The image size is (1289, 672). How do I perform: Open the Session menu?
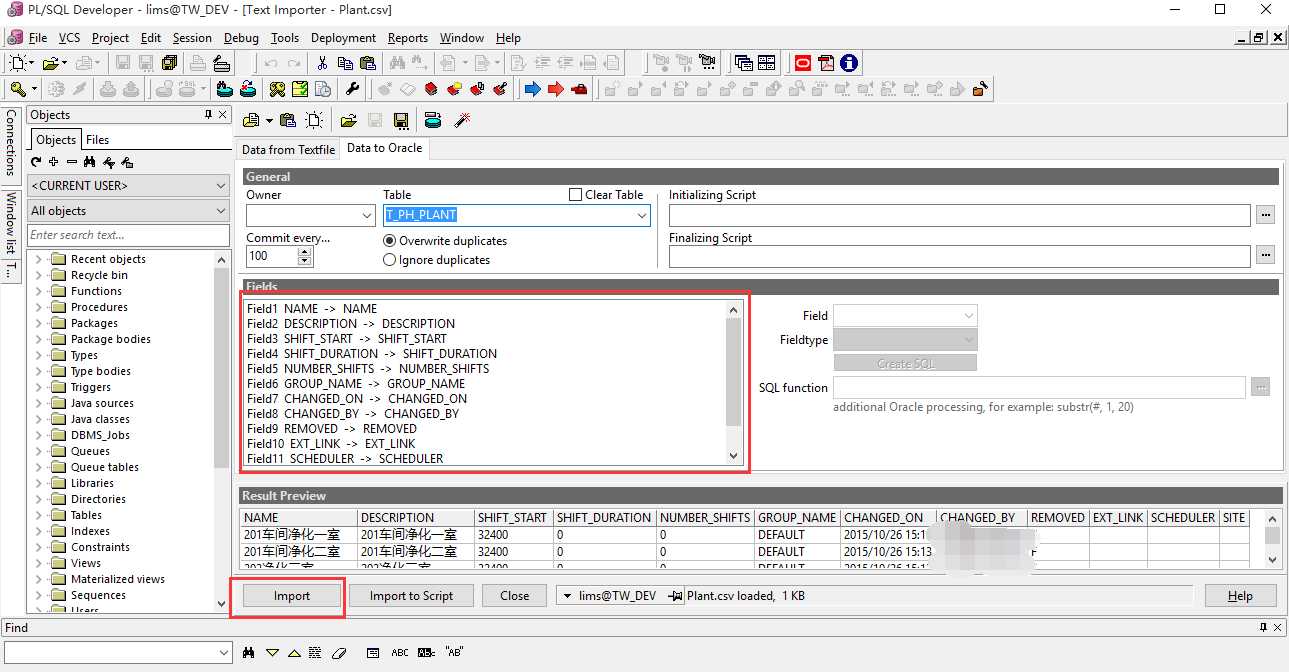[x=192, y=38]
